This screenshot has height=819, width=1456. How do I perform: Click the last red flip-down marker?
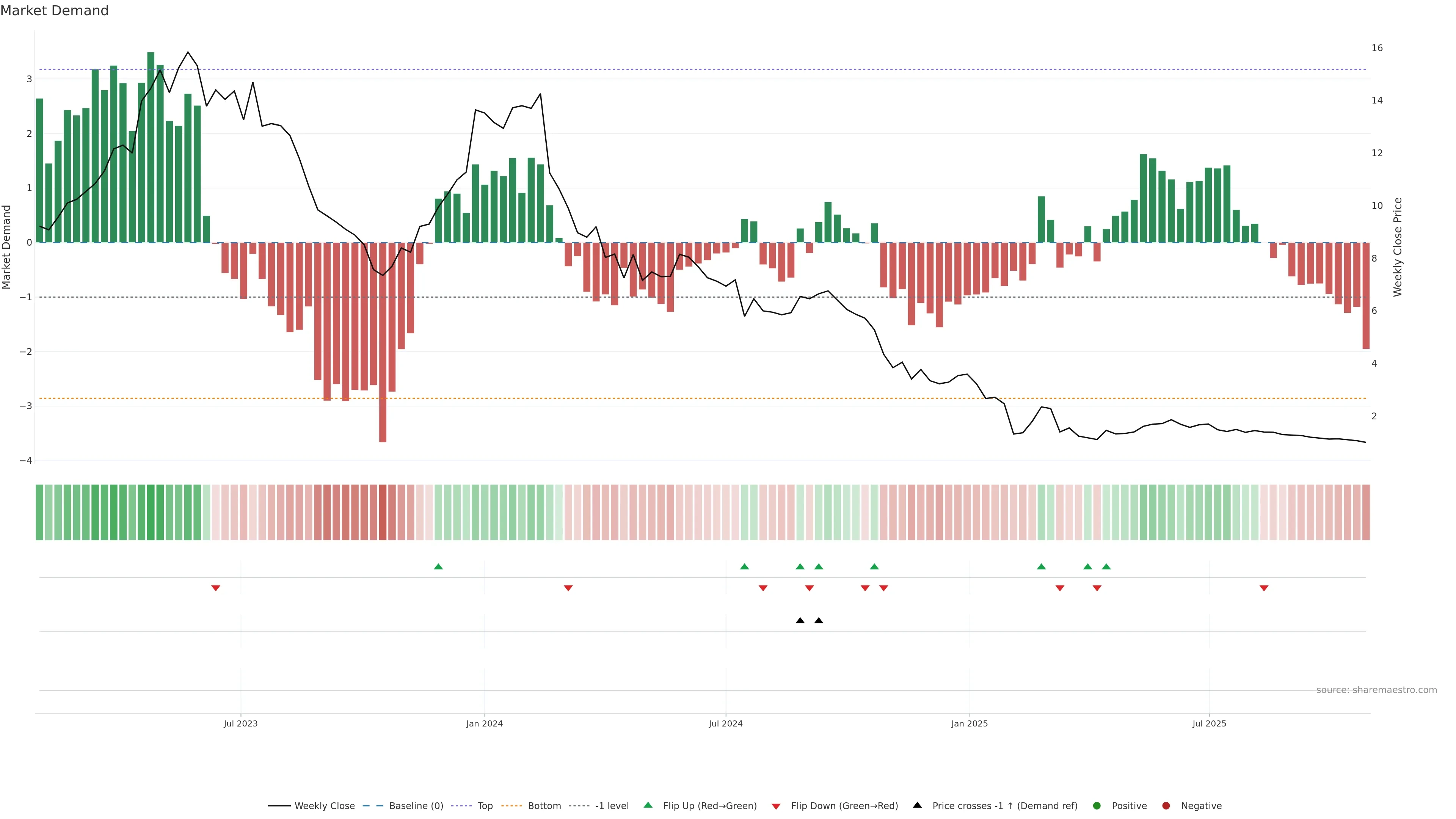[x=1264, y=588]
